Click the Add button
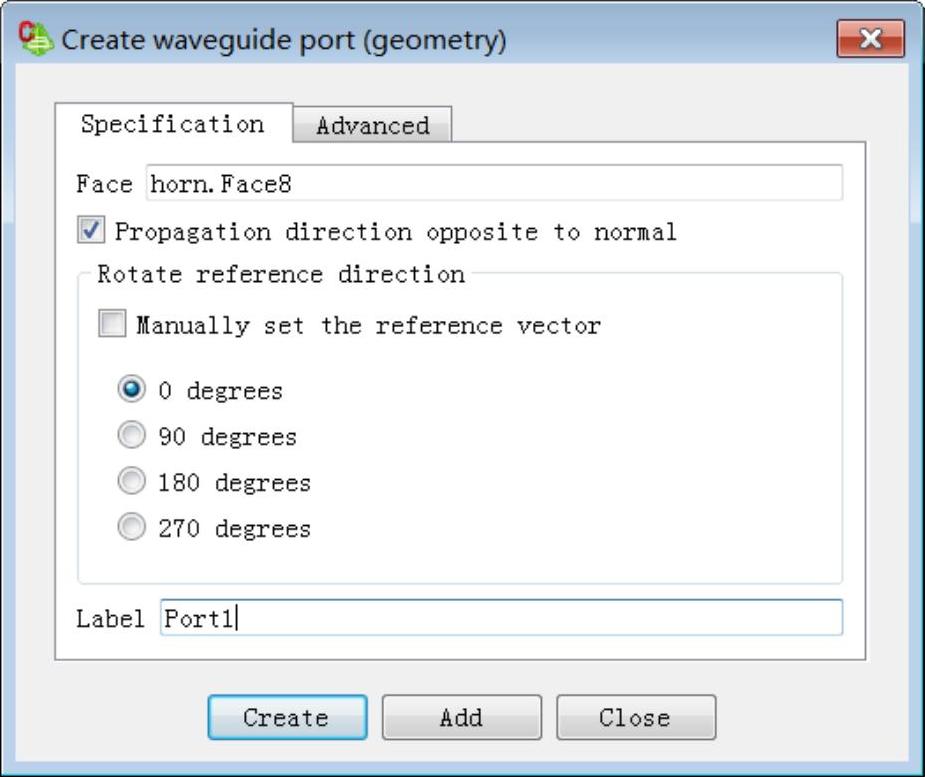The width and height of the screenshot is (925, 777). coord(461,717)
